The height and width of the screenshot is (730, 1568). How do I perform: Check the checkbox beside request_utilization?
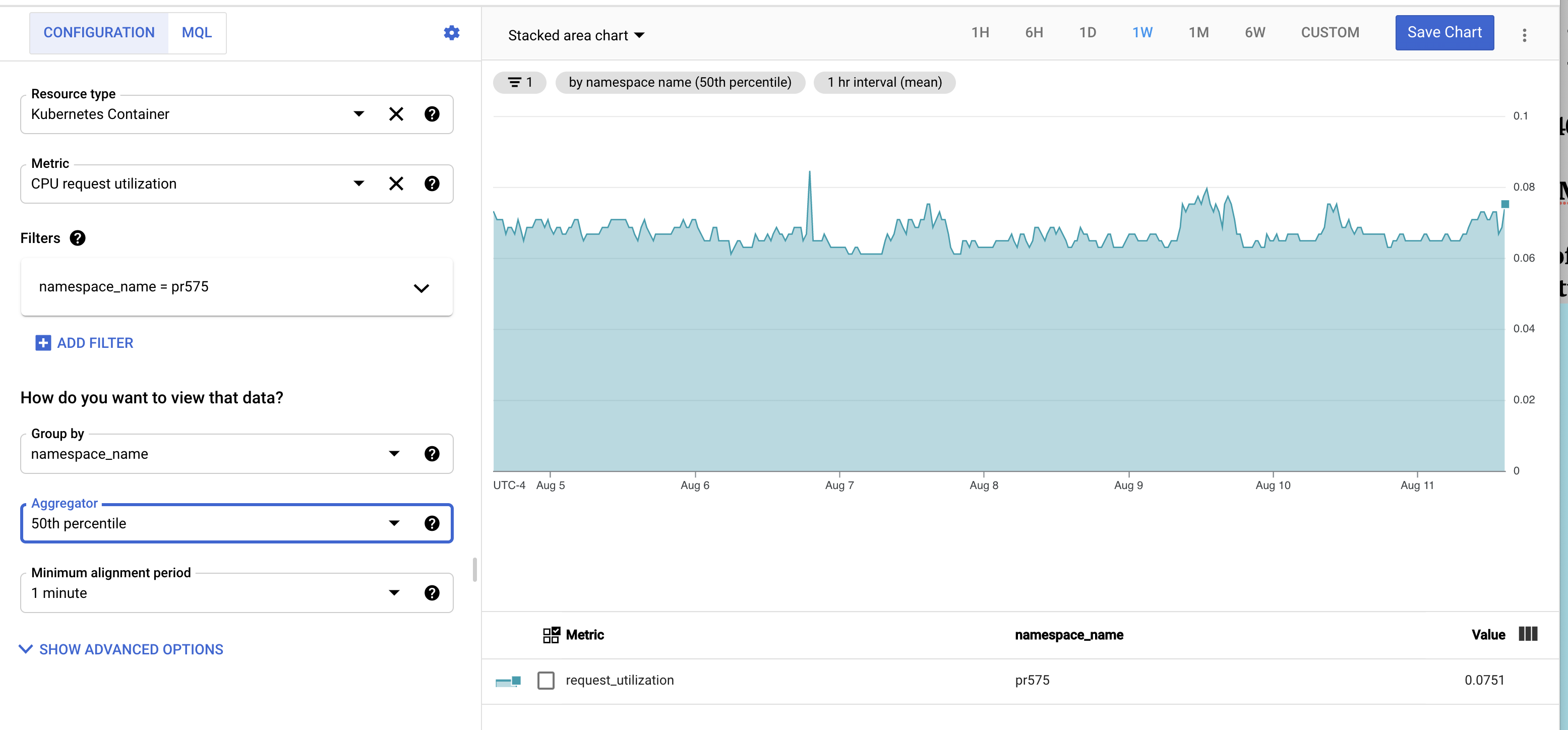[x=546, y=680]
